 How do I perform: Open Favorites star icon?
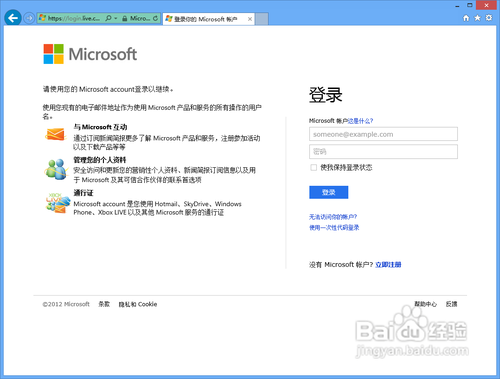tap(477, 18)
